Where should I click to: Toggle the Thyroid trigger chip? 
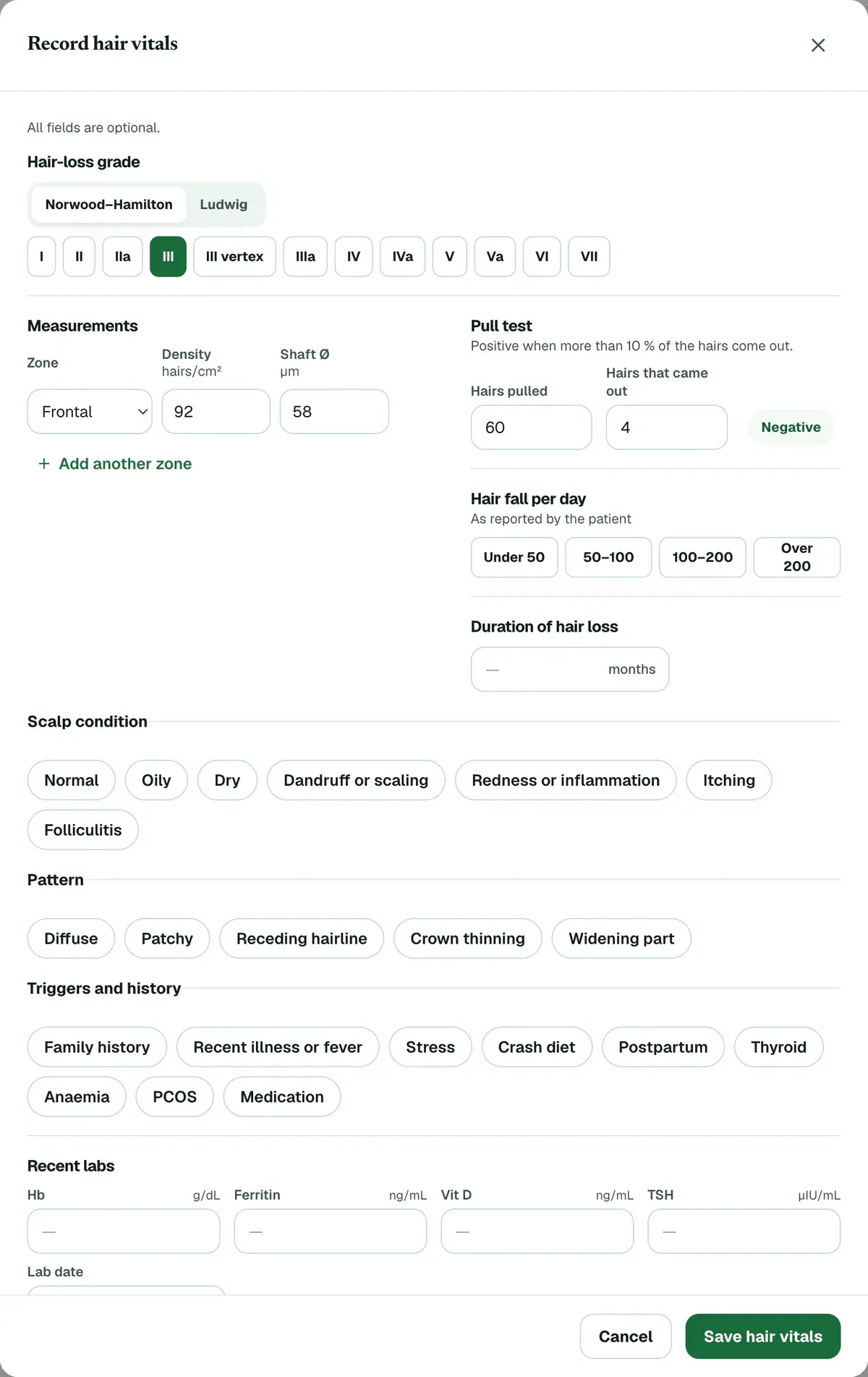779,1047
